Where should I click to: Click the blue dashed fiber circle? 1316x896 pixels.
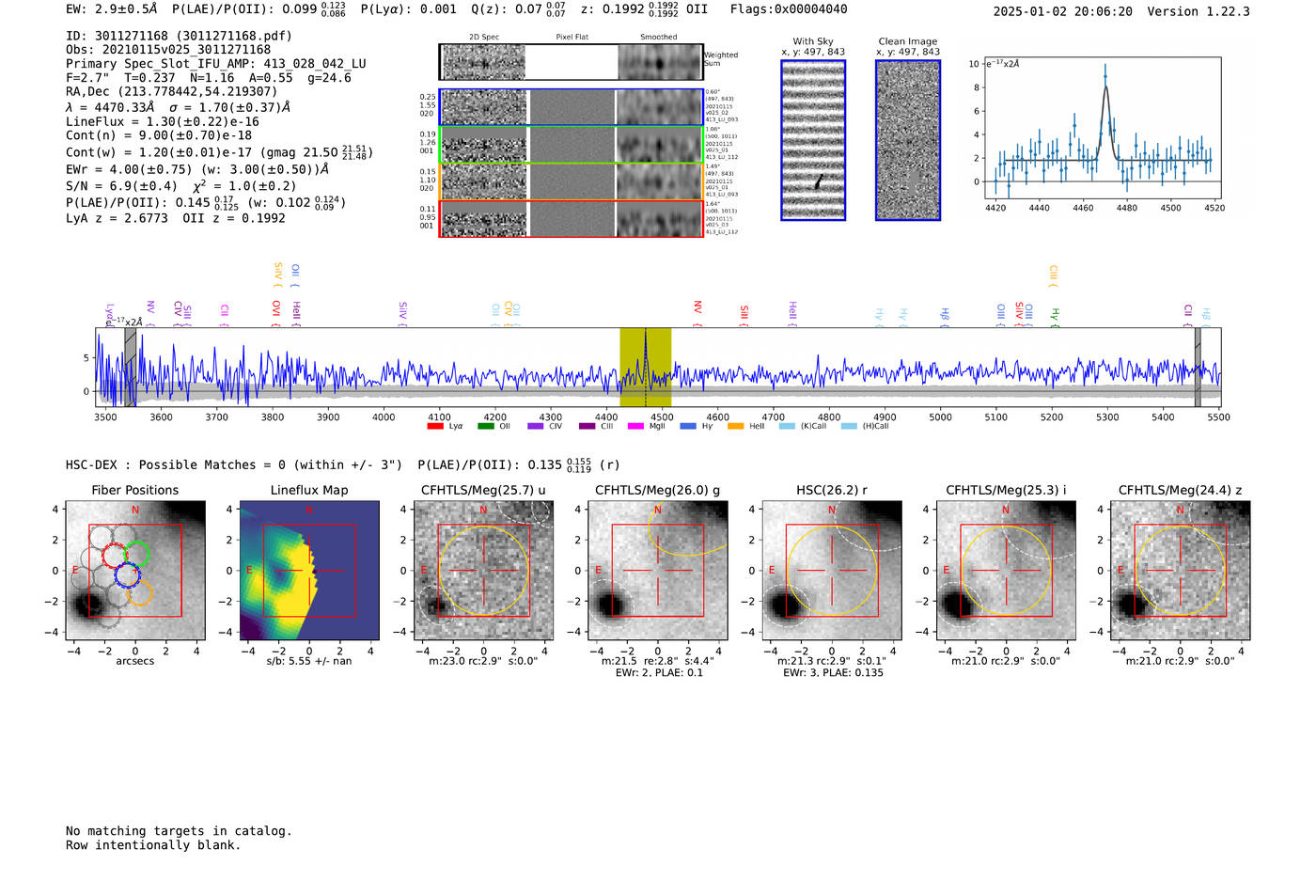coord(127,574)
